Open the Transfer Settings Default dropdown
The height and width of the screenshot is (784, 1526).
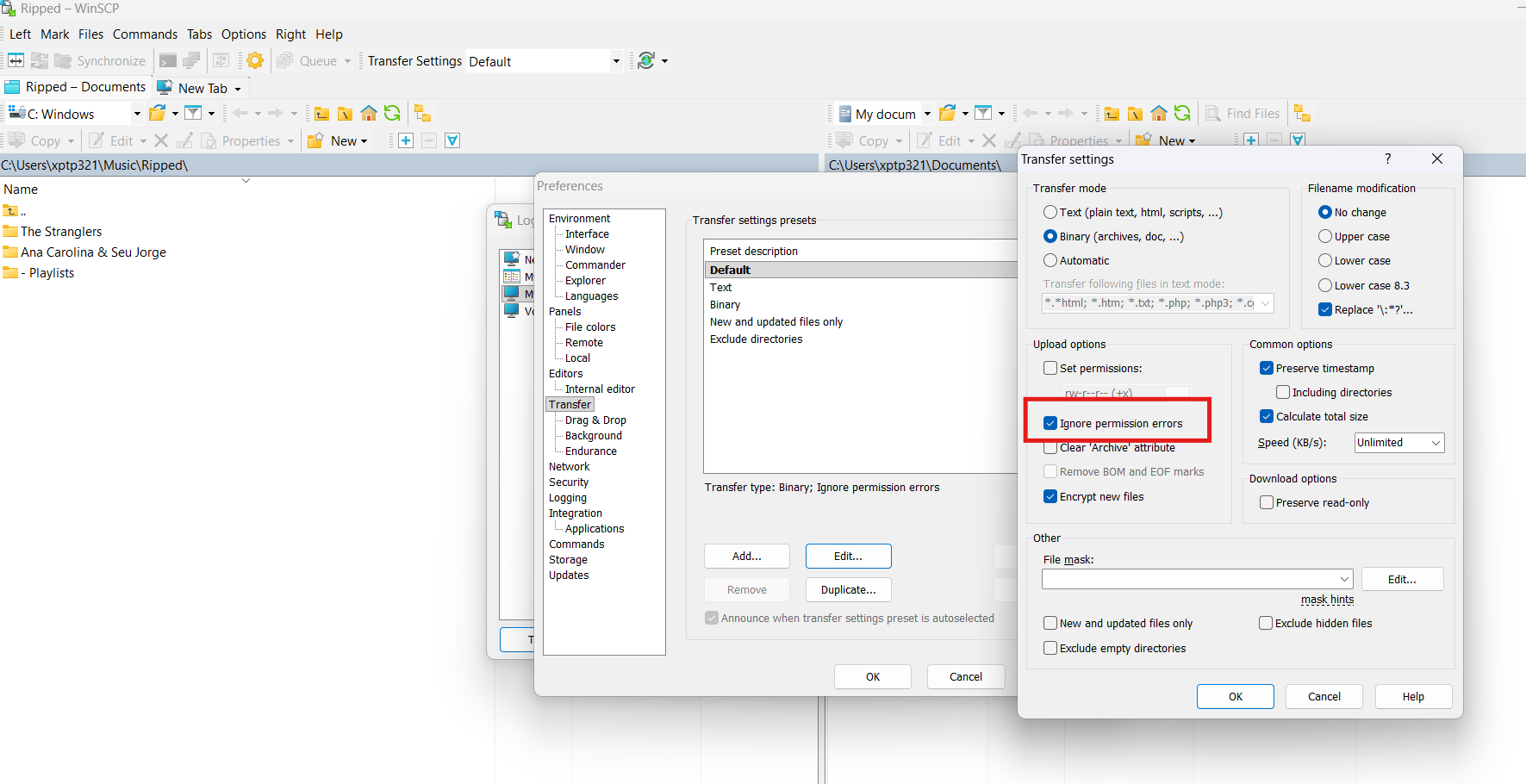tap(616, 61)
